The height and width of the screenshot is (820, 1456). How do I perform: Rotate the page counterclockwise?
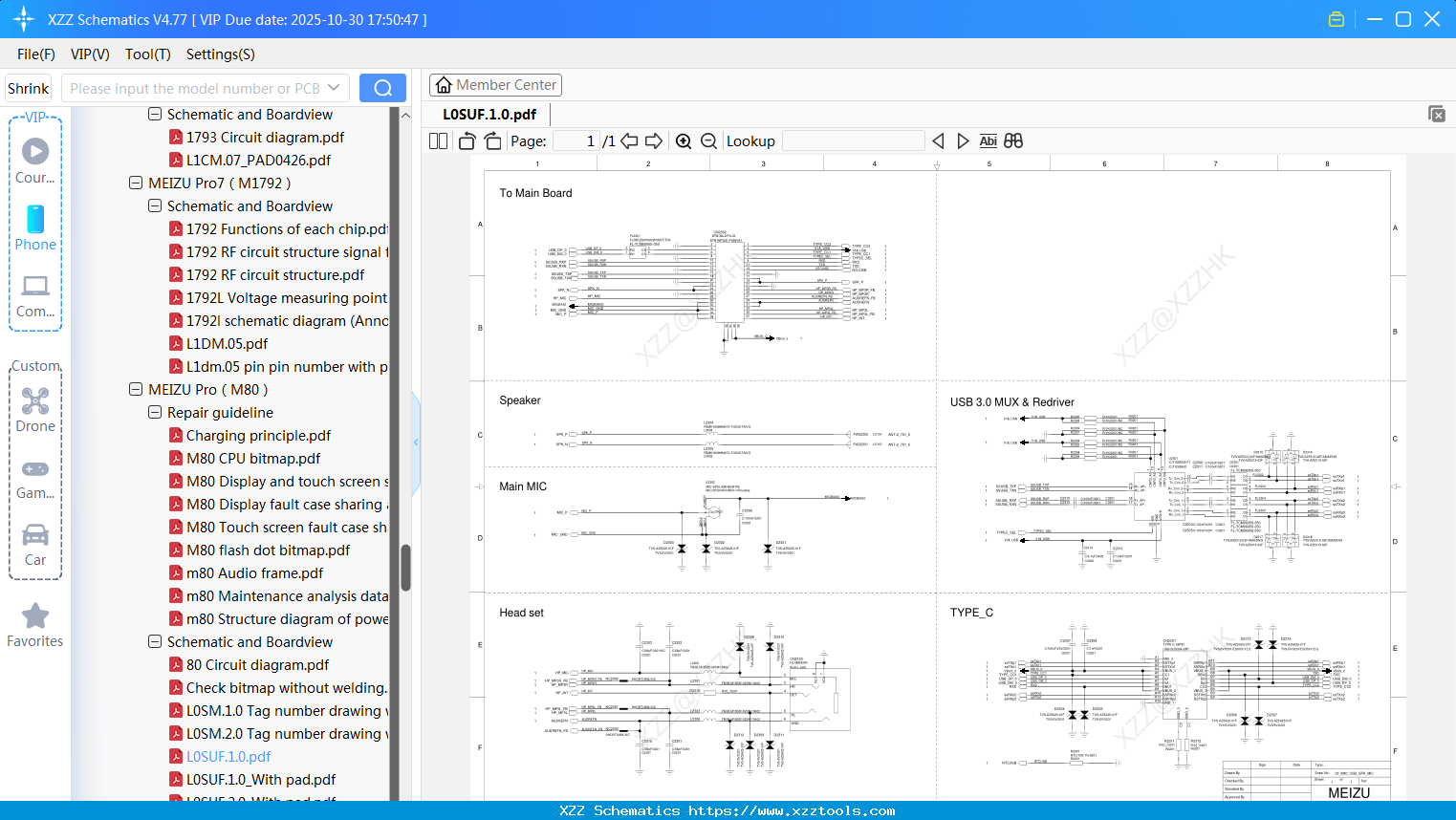tap(467, 141)
